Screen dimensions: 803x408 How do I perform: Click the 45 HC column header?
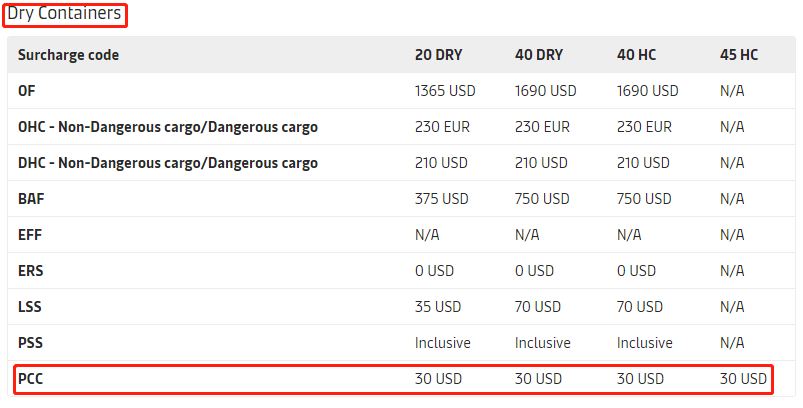[739, 55]
